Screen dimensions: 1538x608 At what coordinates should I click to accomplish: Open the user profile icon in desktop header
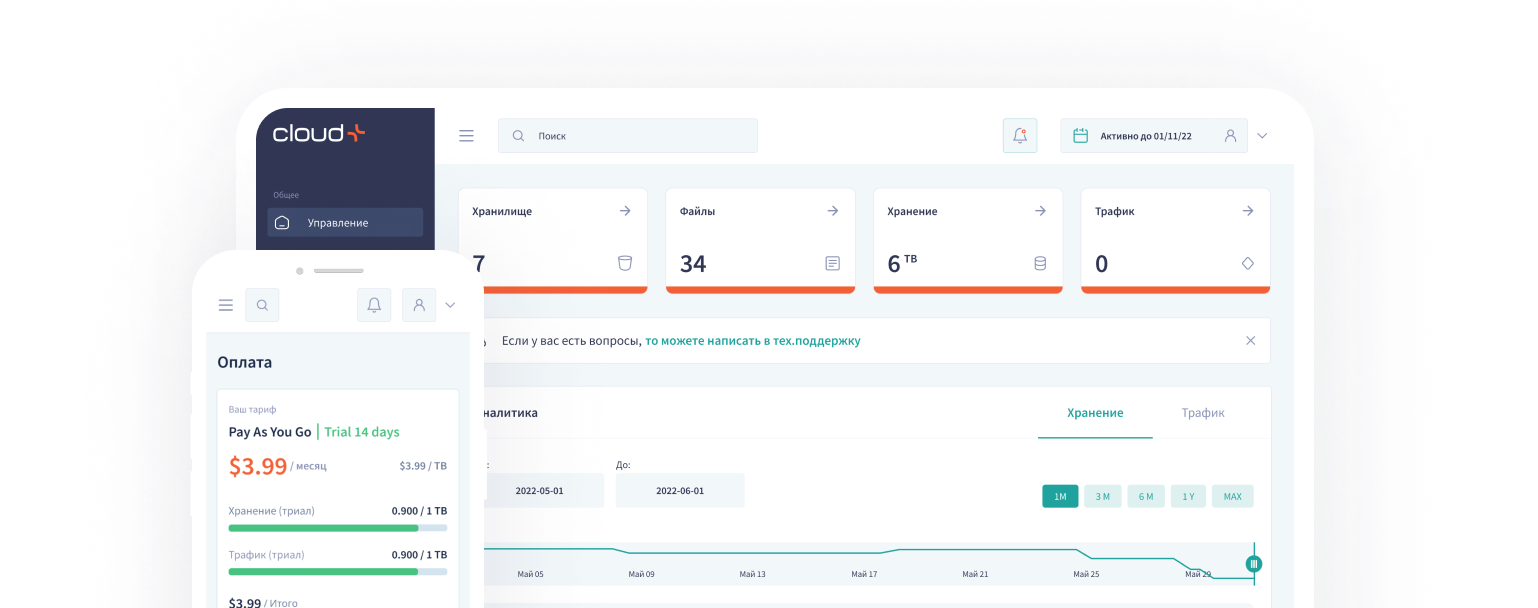pyautogui.click(x=1231, y=136)
